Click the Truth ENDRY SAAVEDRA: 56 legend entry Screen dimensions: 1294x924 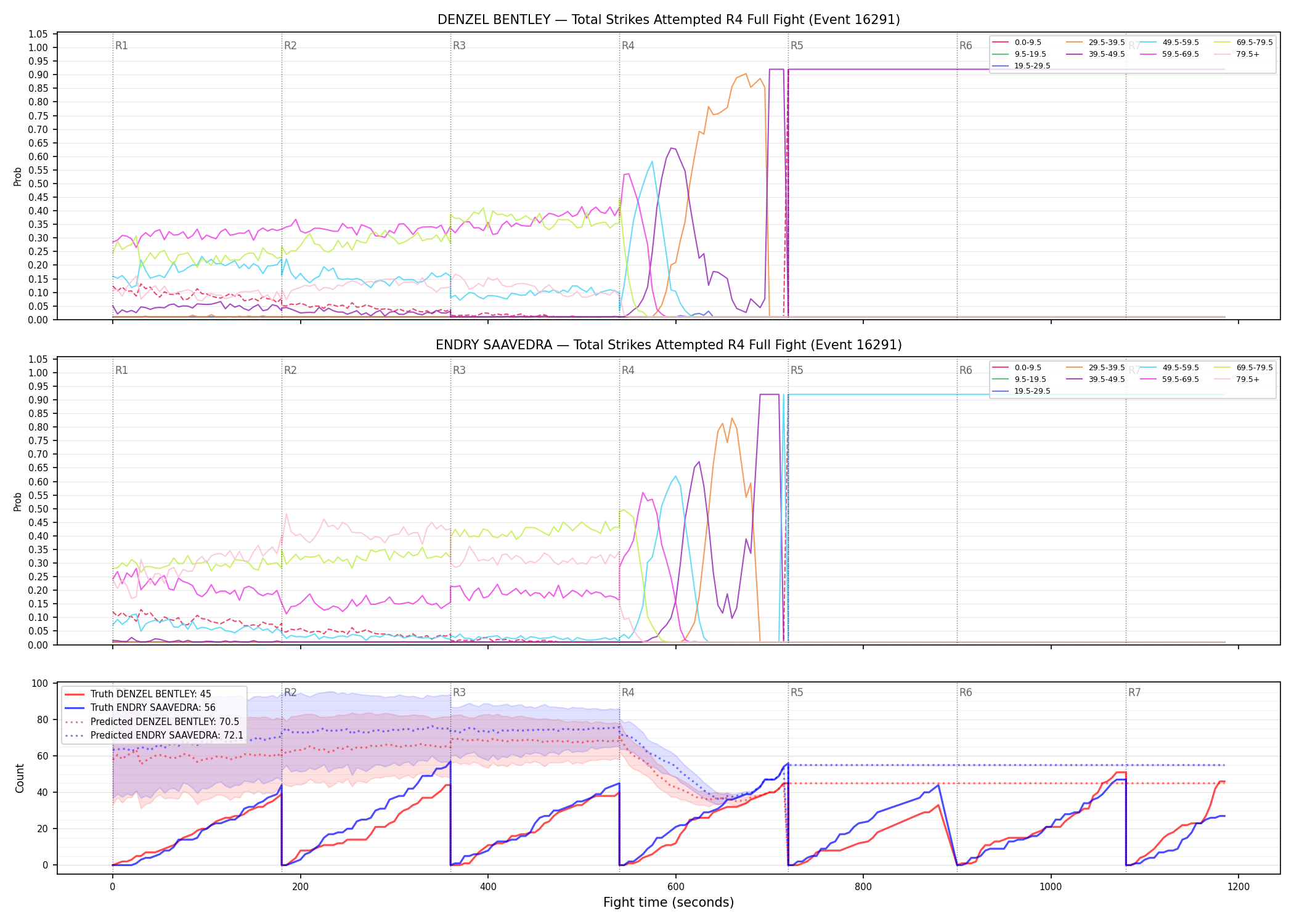(x=140, y=708)
